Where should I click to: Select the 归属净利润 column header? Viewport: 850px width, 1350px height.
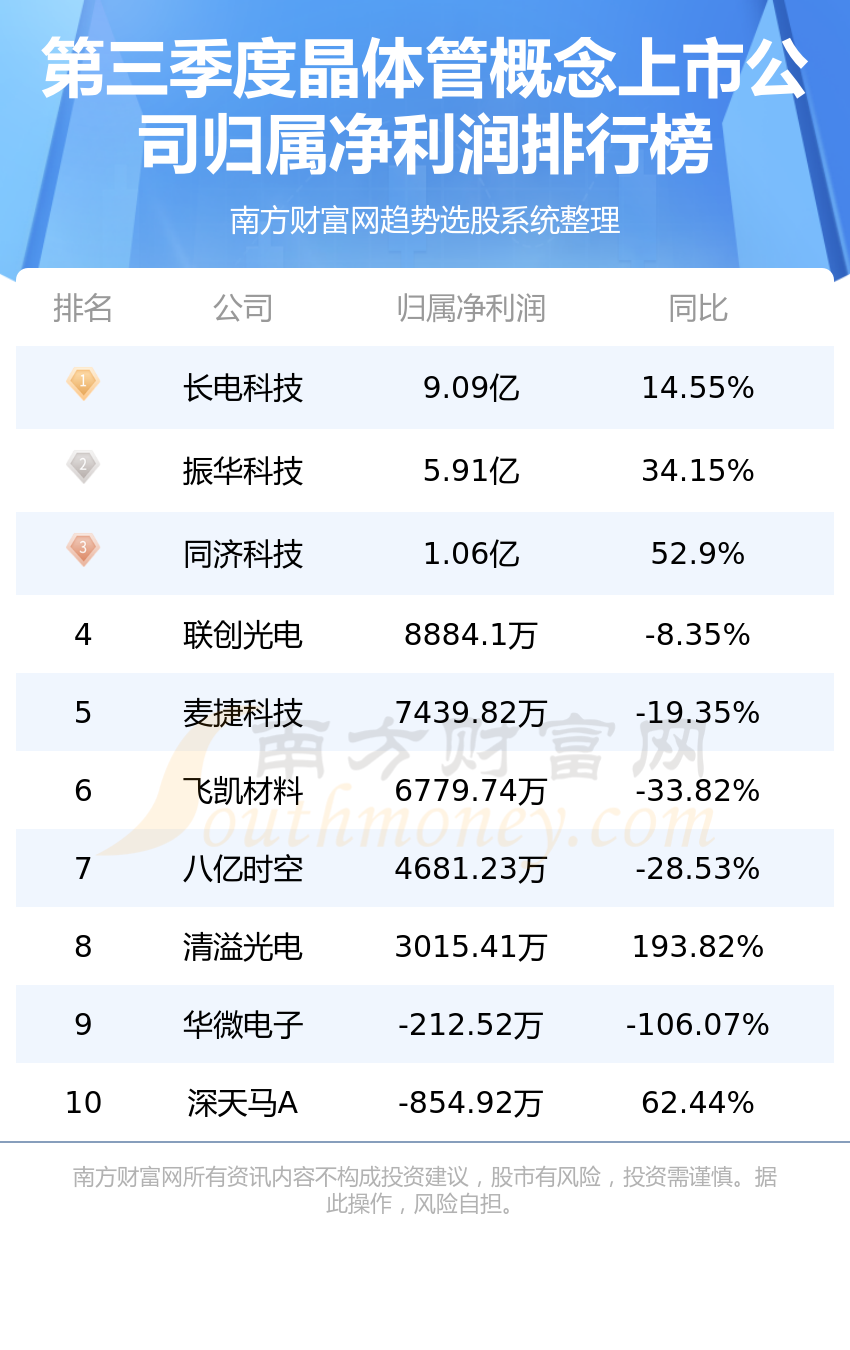pos(471,308)
